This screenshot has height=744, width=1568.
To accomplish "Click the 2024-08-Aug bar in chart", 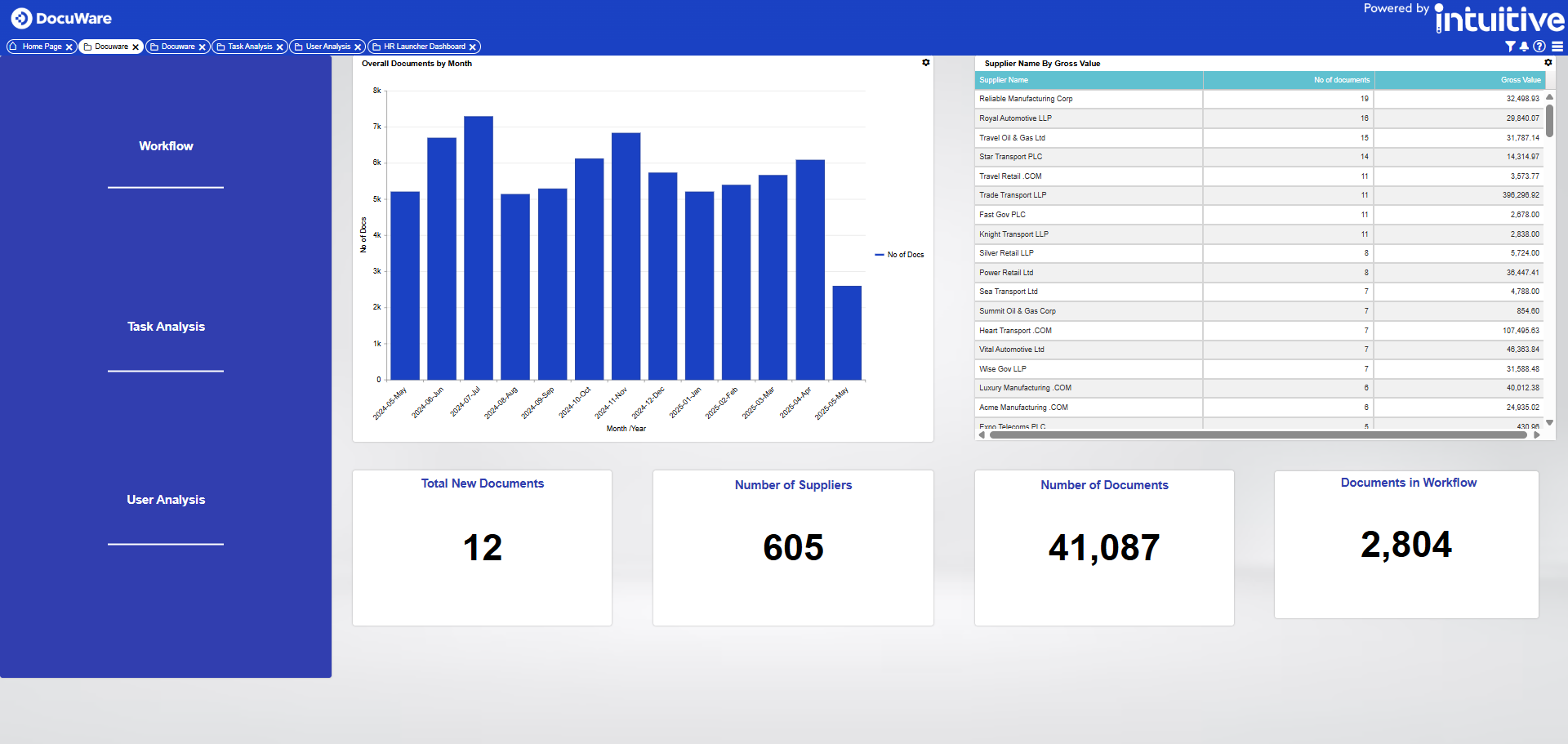I will click(515, 287).
